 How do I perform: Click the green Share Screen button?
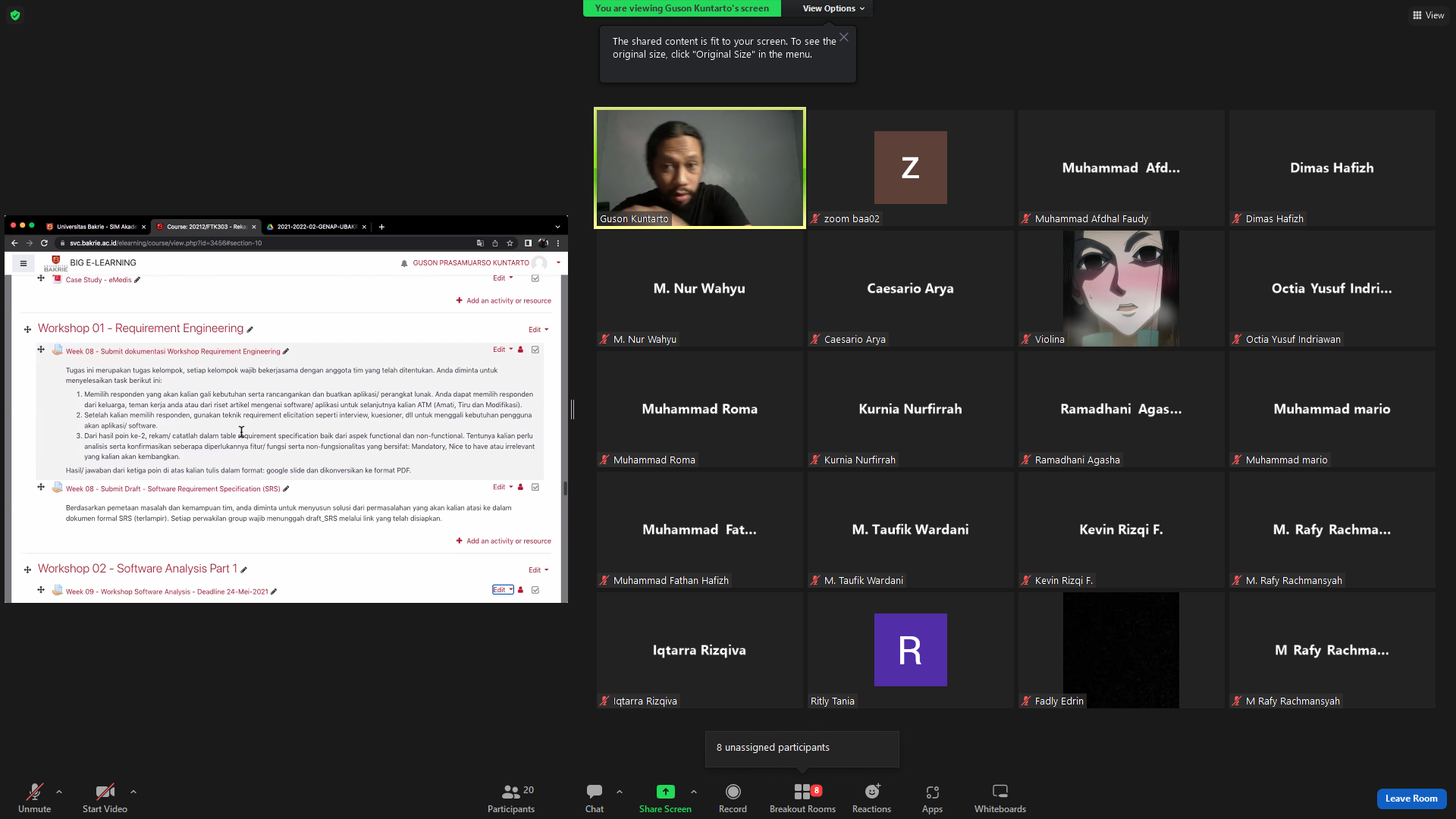pos(665,798)
